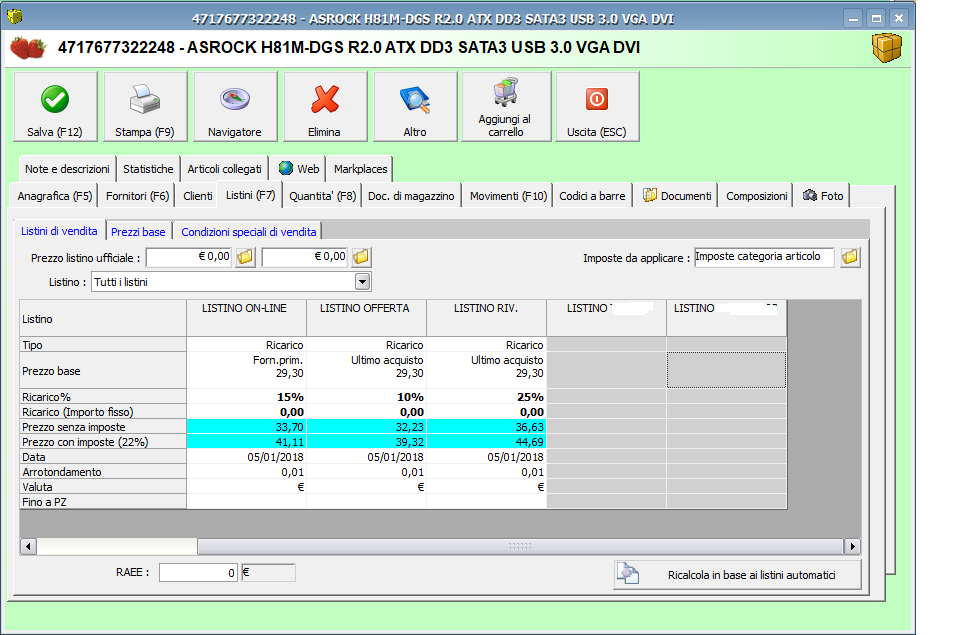Click the green checkmark Salva (F12) icon
Image resolution: width=960 pixels, height=635 pixels.
(x=54, y=99)
